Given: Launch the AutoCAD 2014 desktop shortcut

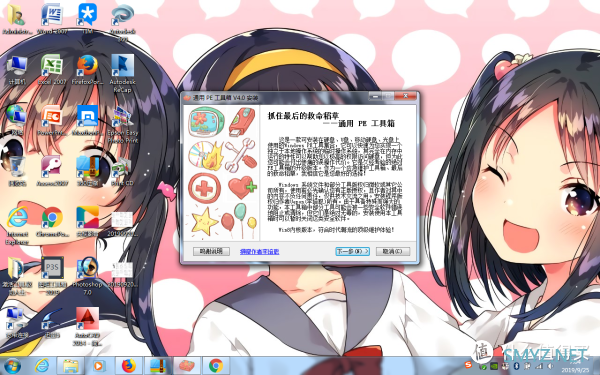Looking at the screenshot, I should [87, 327].
